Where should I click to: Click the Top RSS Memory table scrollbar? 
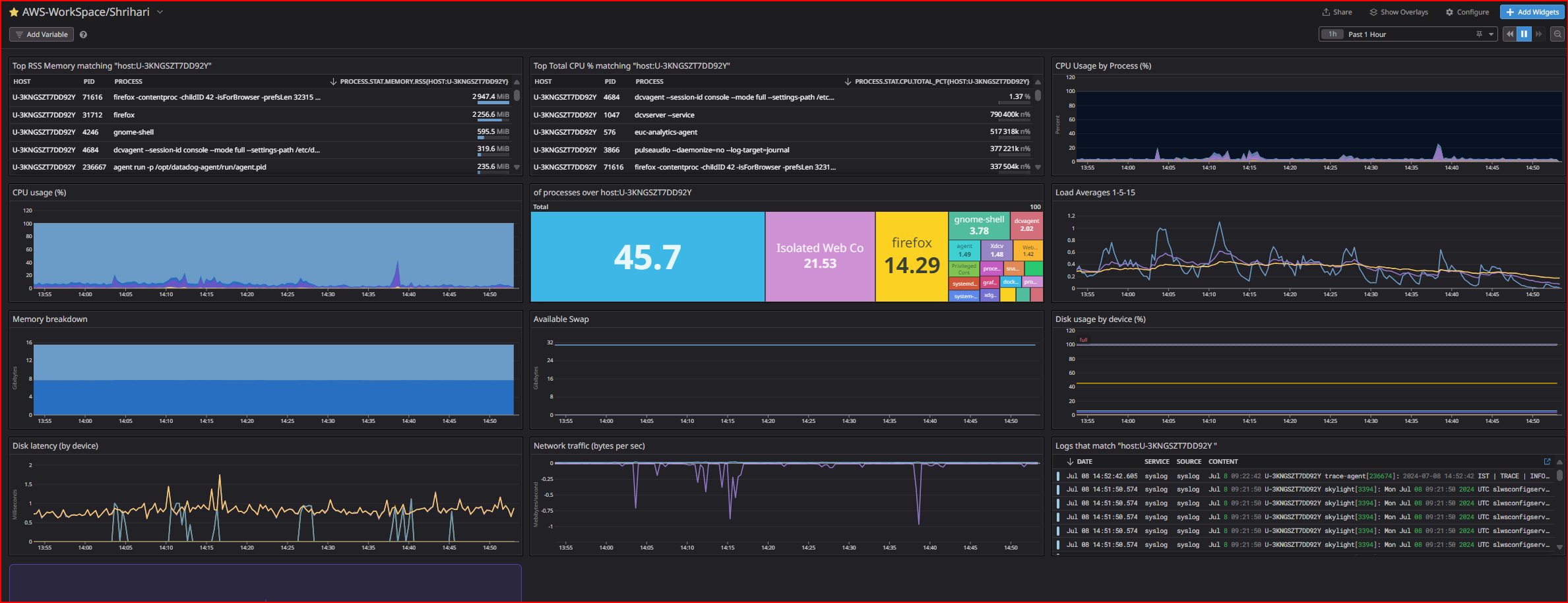pos(517,96)
